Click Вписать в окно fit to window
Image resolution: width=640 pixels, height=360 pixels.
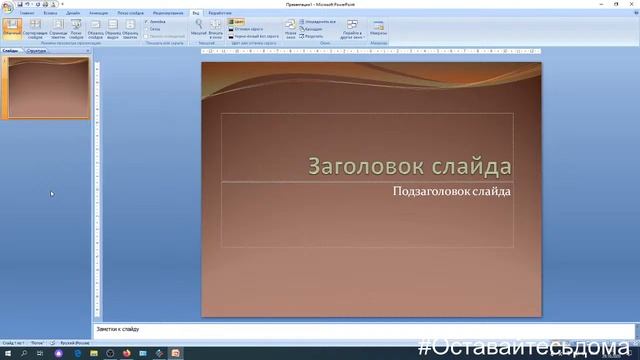point(216,29)
